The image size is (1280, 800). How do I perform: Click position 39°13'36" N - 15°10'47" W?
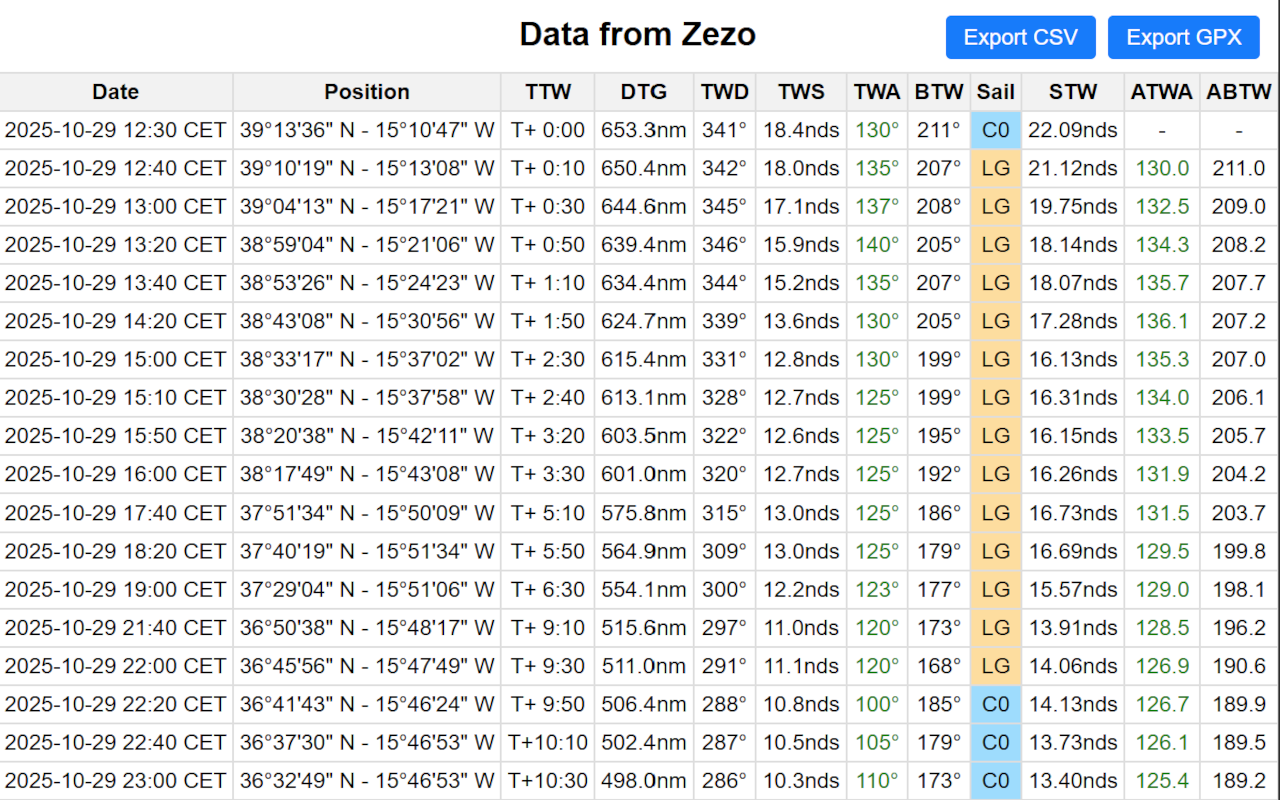[x=367, y=130]
